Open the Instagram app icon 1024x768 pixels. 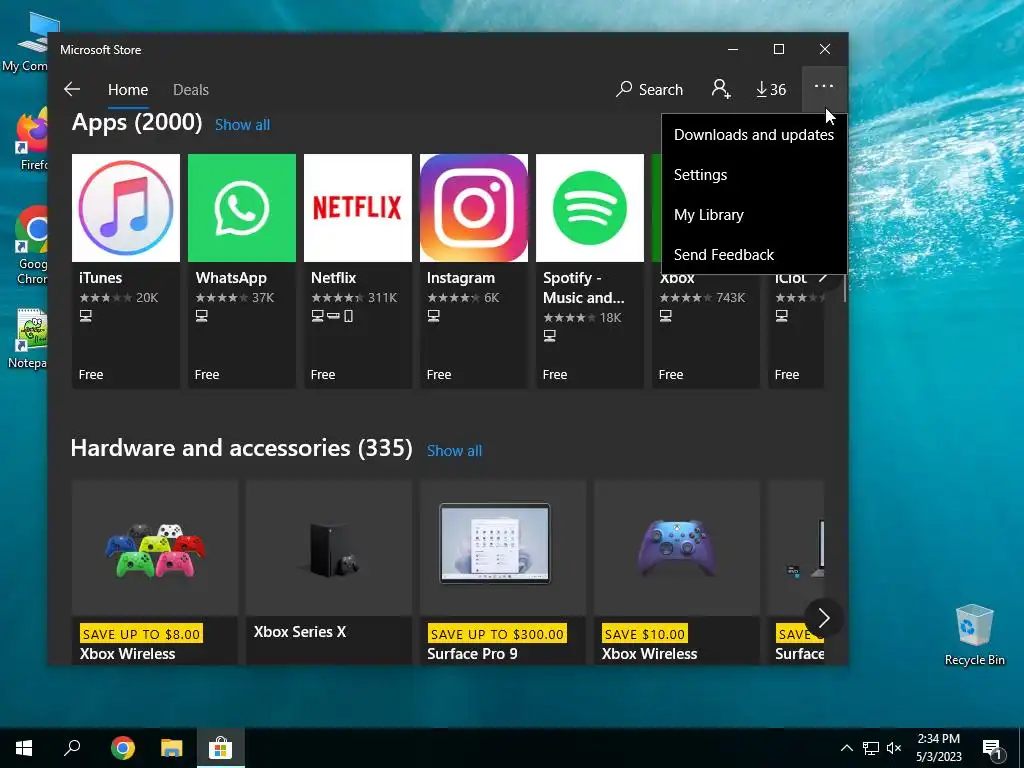click(x=473, y=208)
